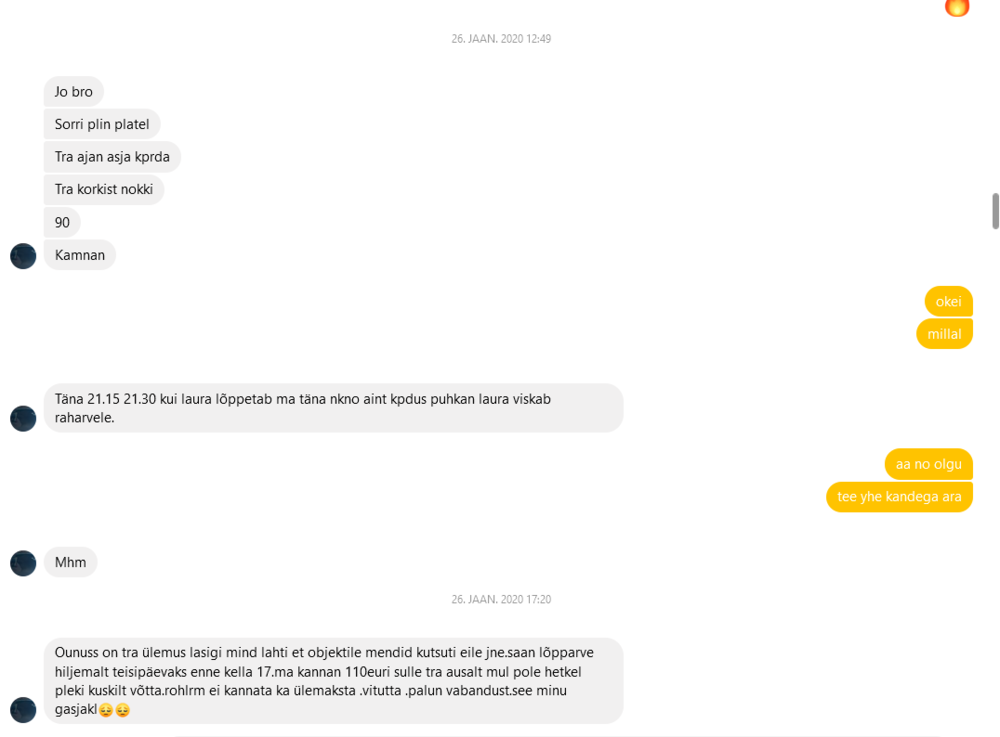Select the yellow "okei" sent message
The height and width of the screenshot is (737, 1000).
(x=948, y=302)
